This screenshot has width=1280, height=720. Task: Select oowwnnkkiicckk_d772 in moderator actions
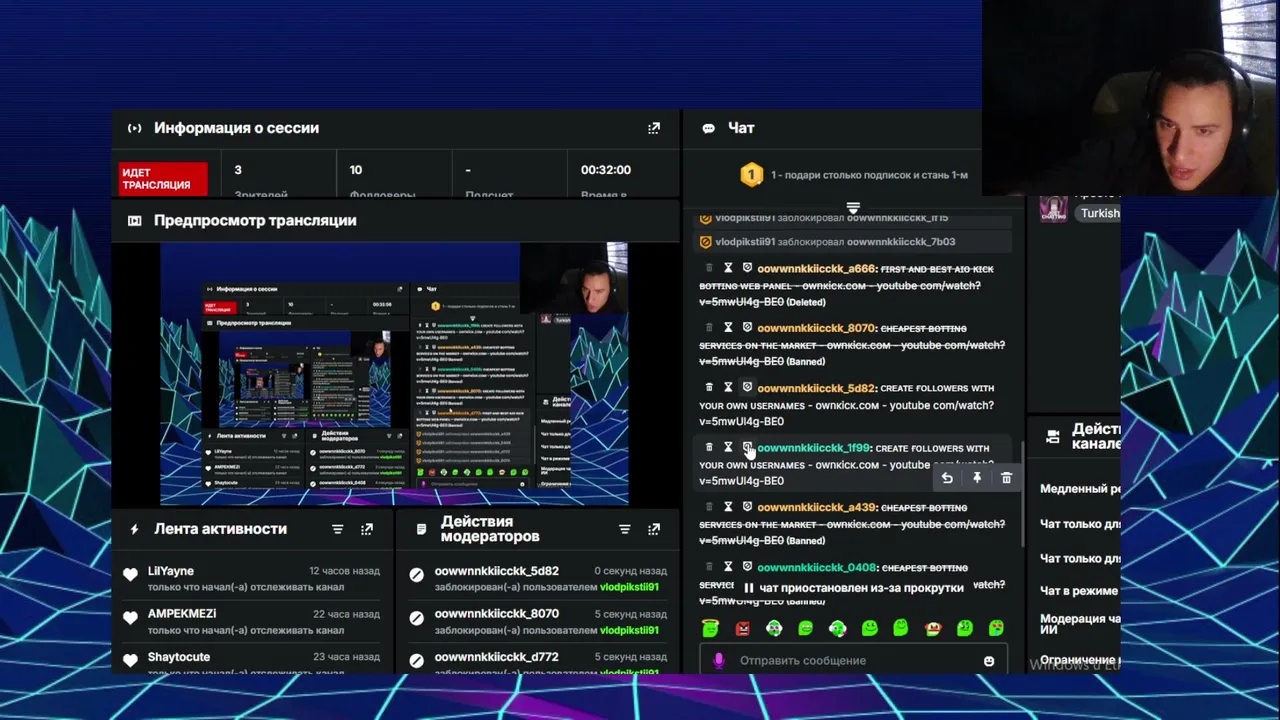tap(496, 657)
